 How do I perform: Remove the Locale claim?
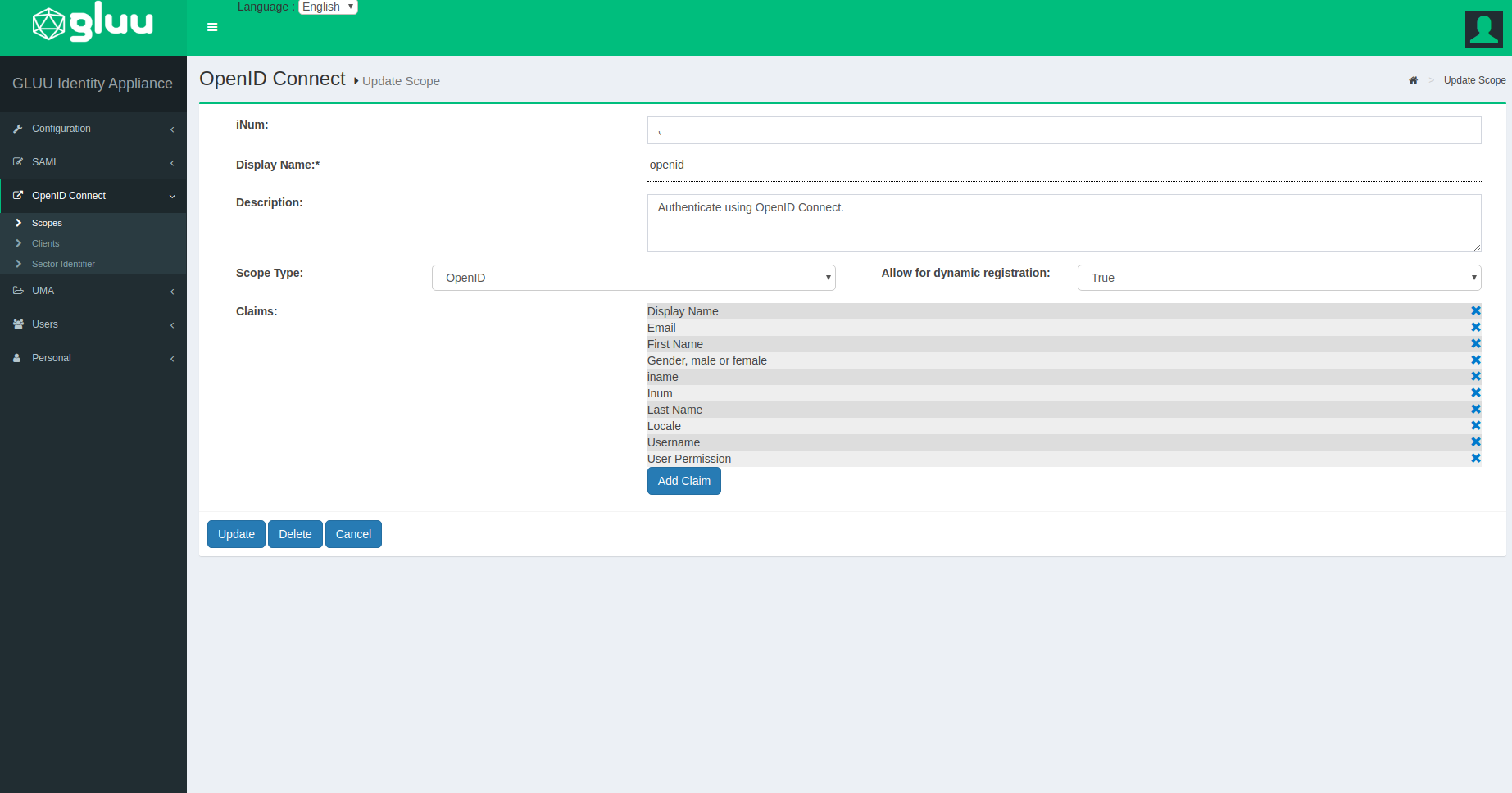click(x=1475, y=426)
